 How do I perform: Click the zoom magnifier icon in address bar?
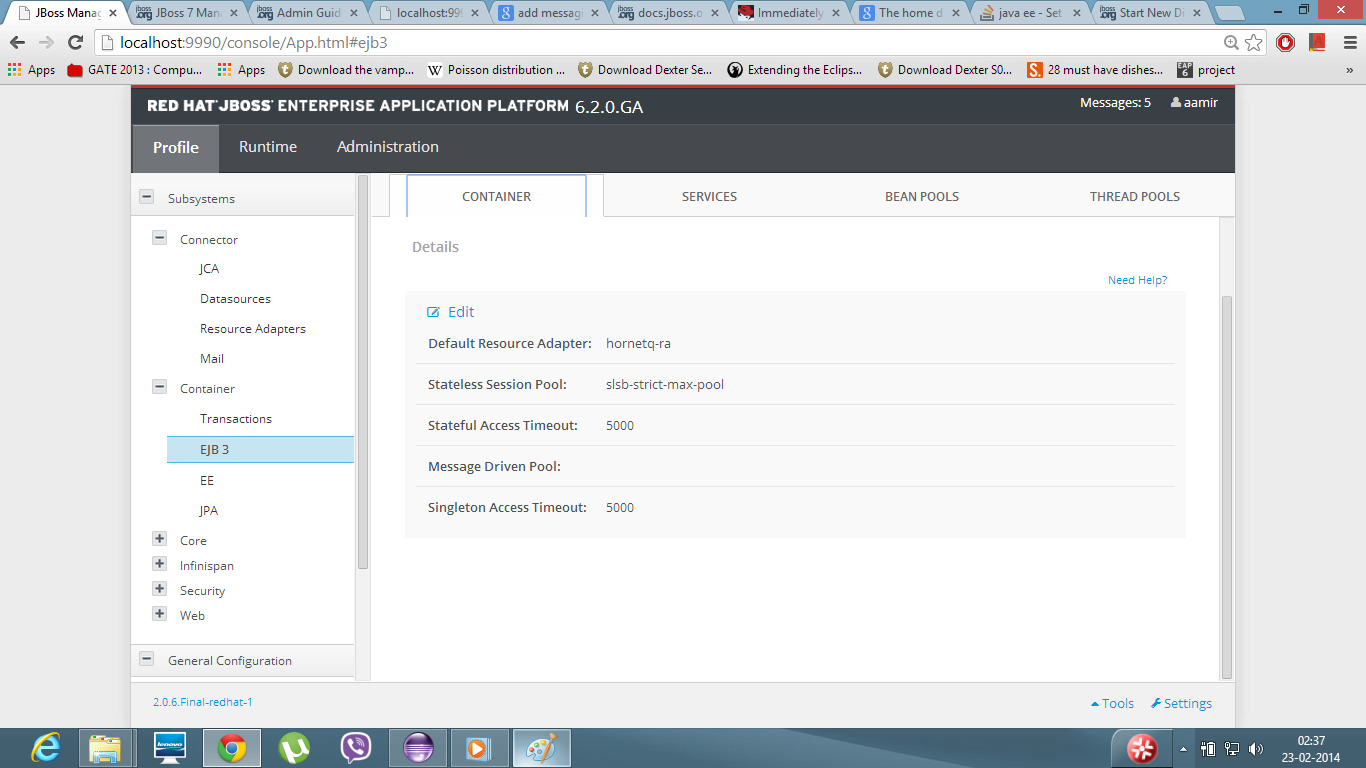pos(1232,43)
